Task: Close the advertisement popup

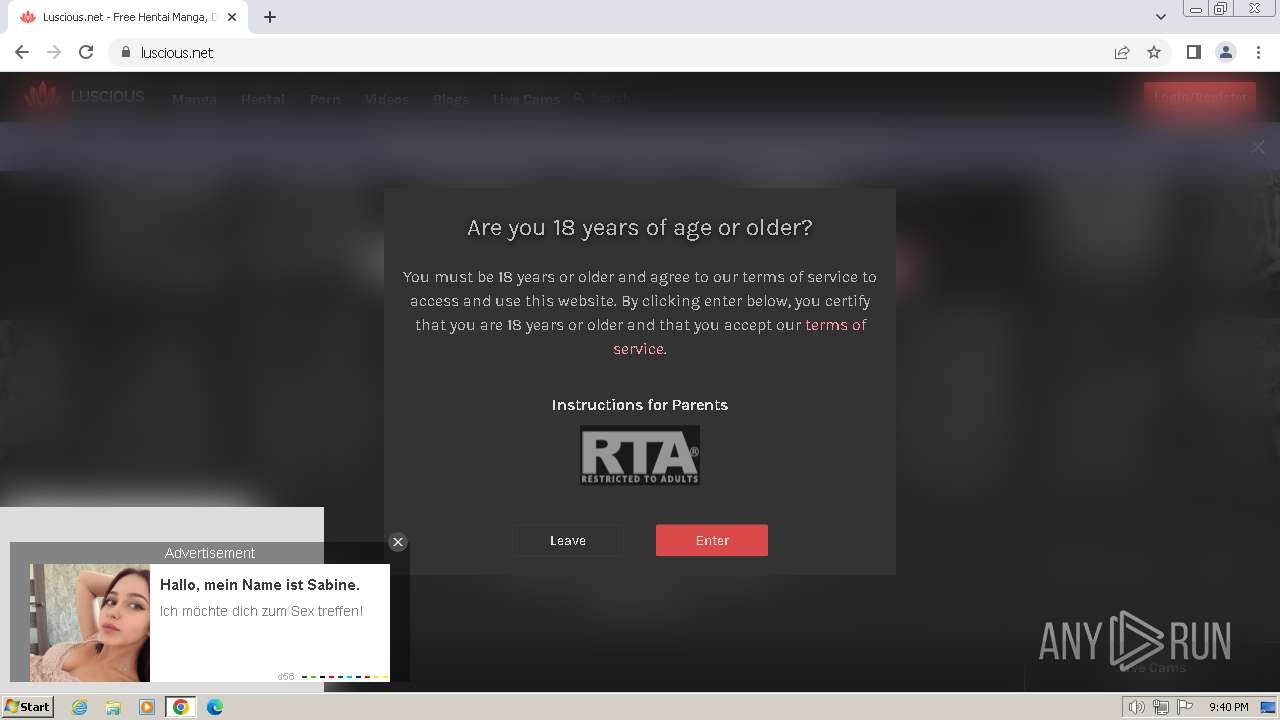Action: tap(398, 542)
